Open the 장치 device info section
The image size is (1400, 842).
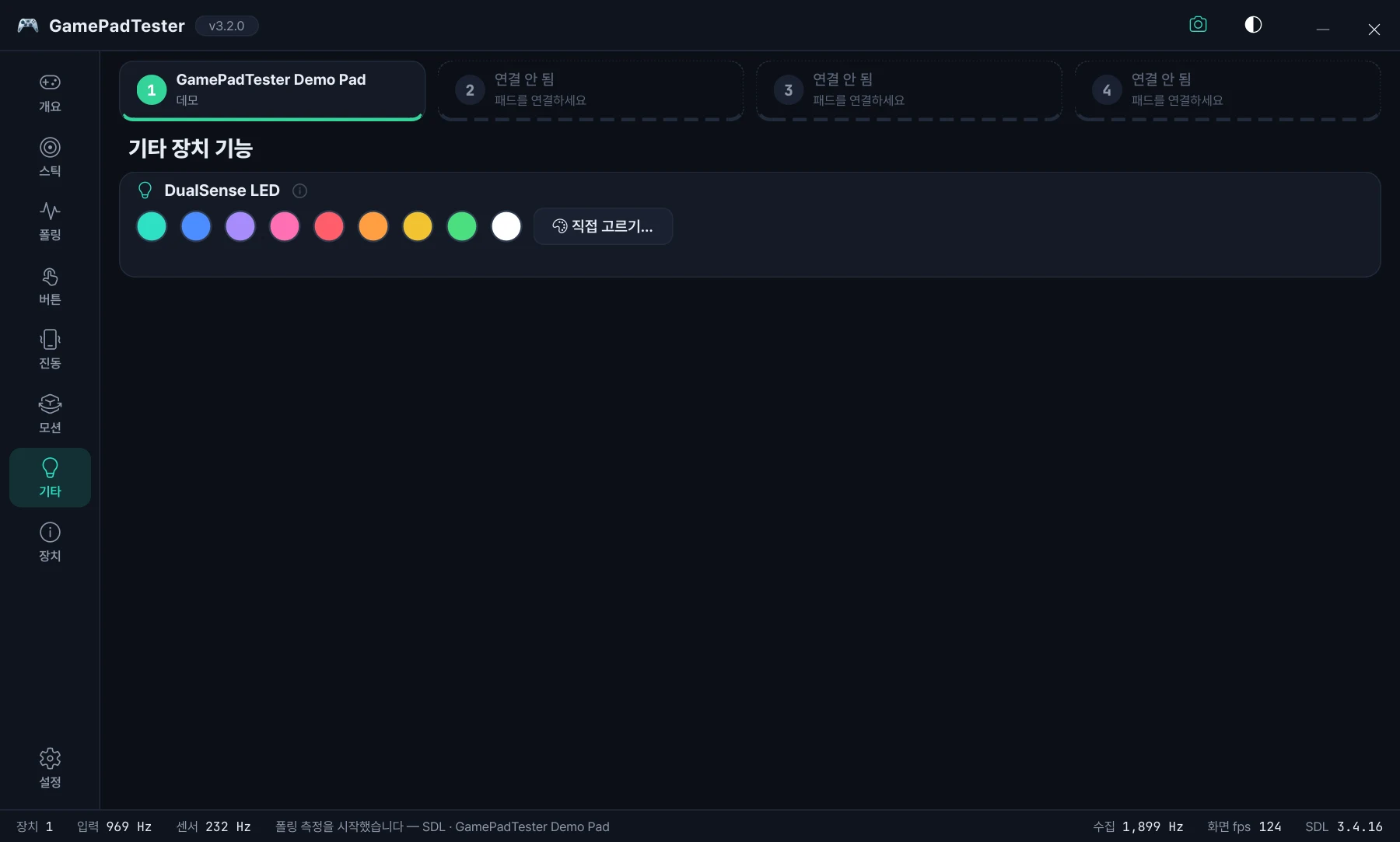click(50, 542)
